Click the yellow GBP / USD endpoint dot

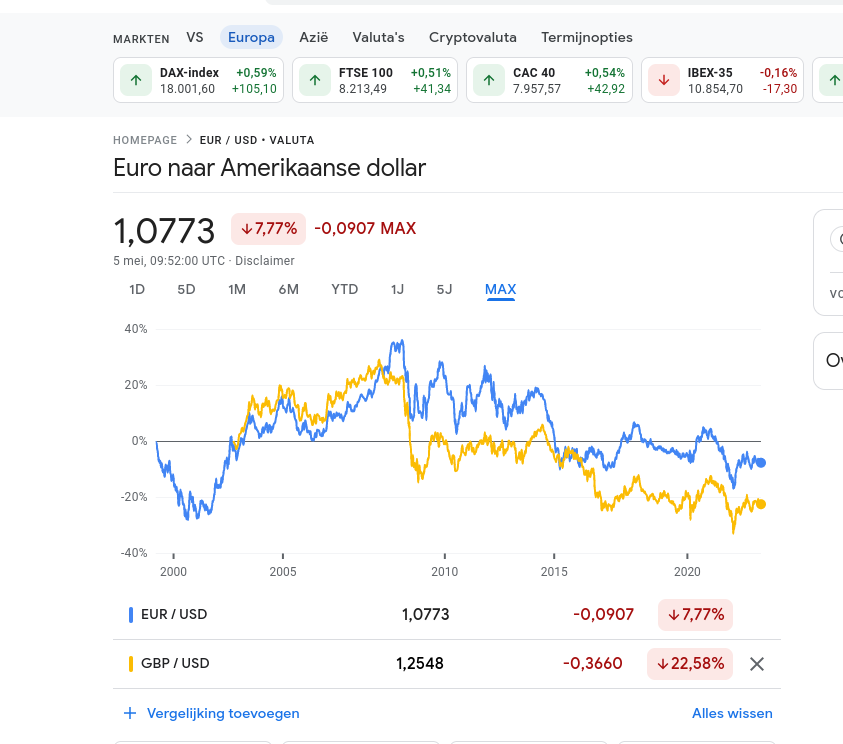[761, 504]
